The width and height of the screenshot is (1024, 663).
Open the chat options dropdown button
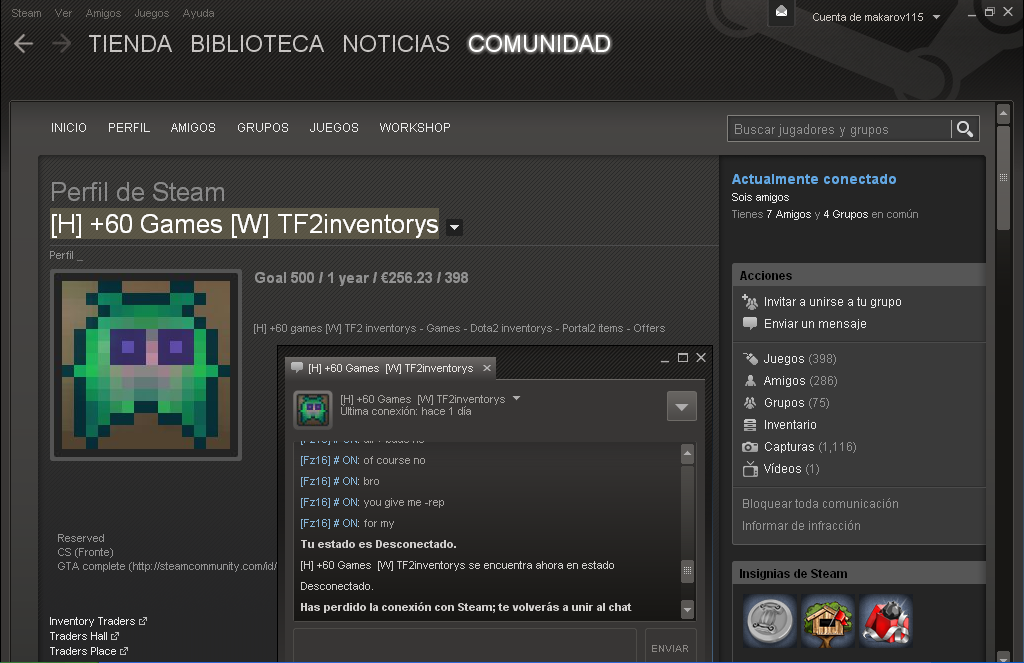pyautogui.click(x=682, y=407)
